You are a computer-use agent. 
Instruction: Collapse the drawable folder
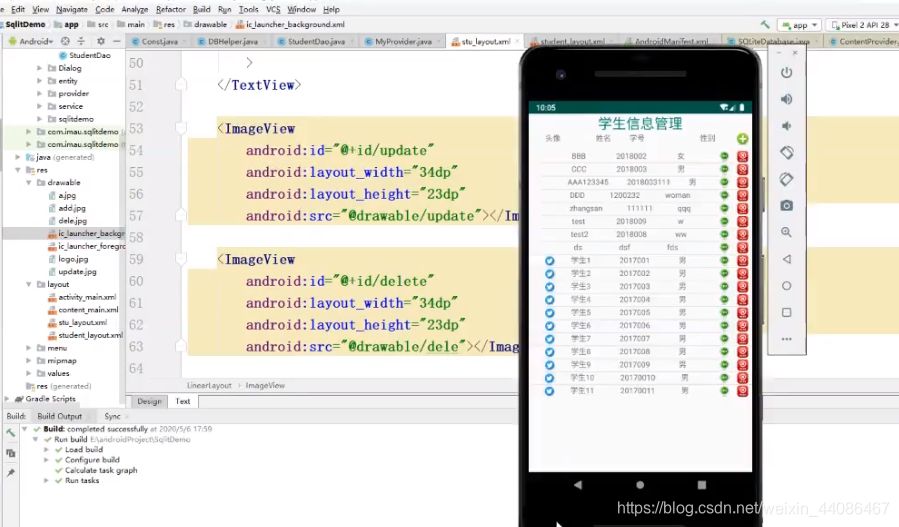[29, 182]
